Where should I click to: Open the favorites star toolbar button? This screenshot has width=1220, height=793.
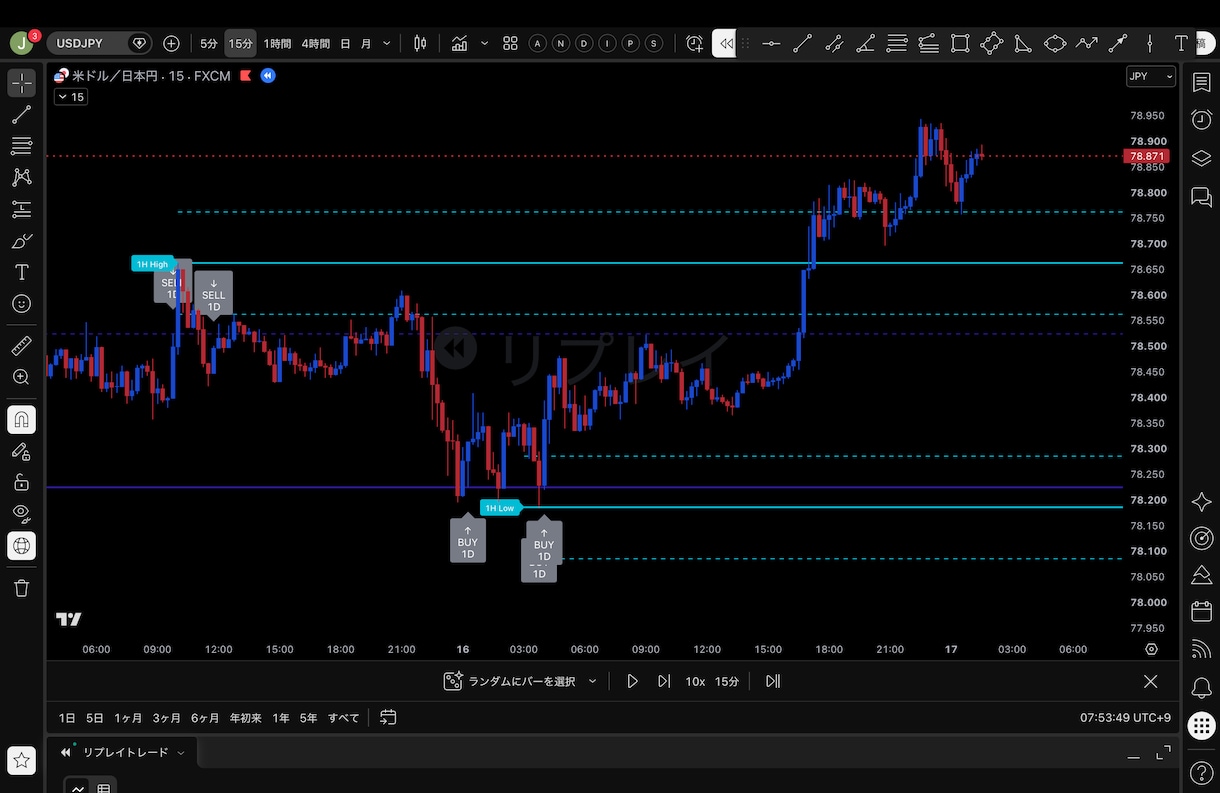pos(21,761)
